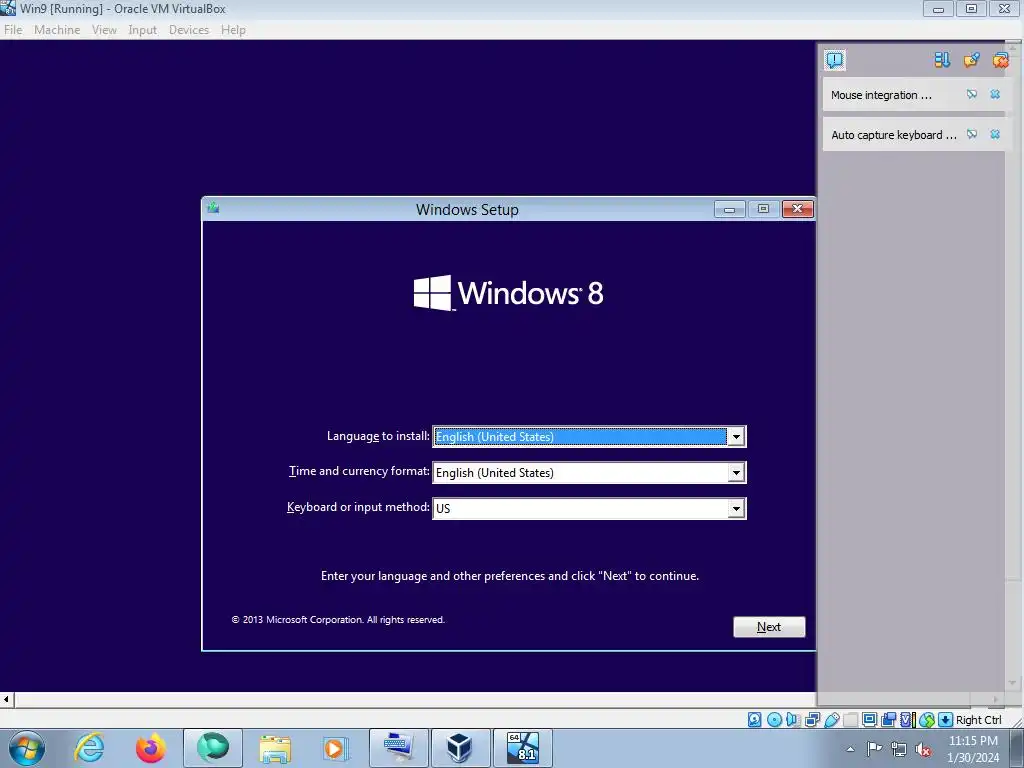
Task: Open the Mouse integration notification text
Action: [x=881, y=95]
